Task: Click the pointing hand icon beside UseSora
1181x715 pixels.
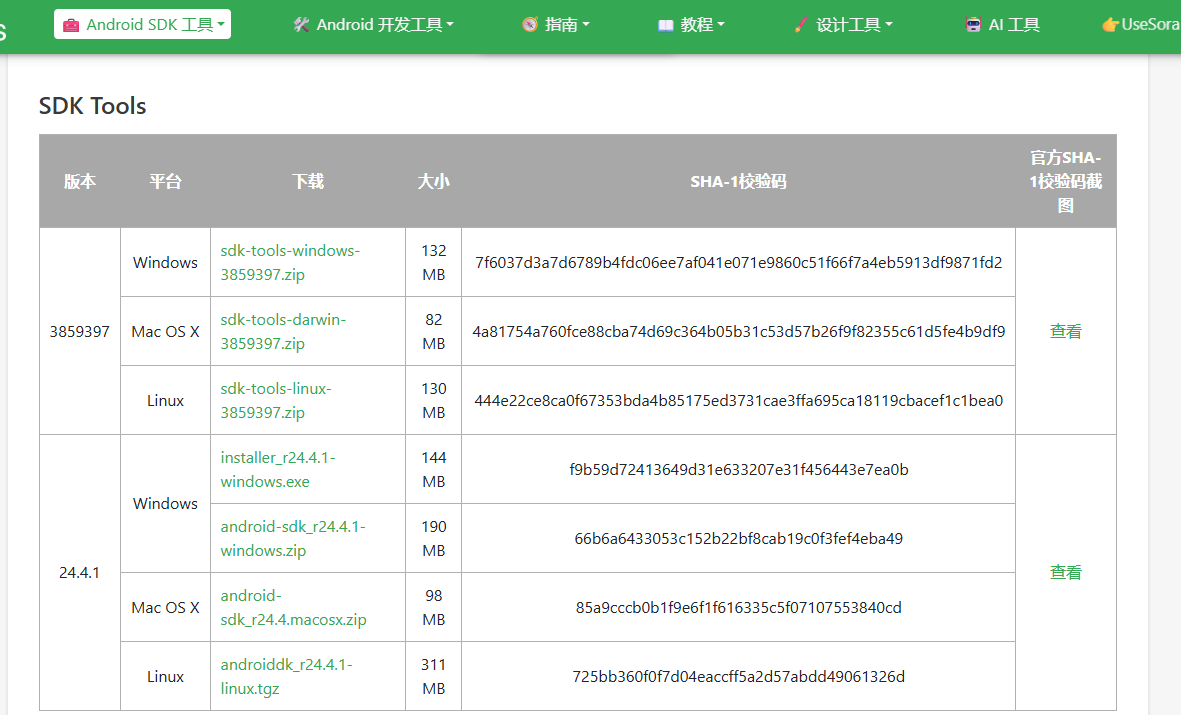Action: 1110,25
